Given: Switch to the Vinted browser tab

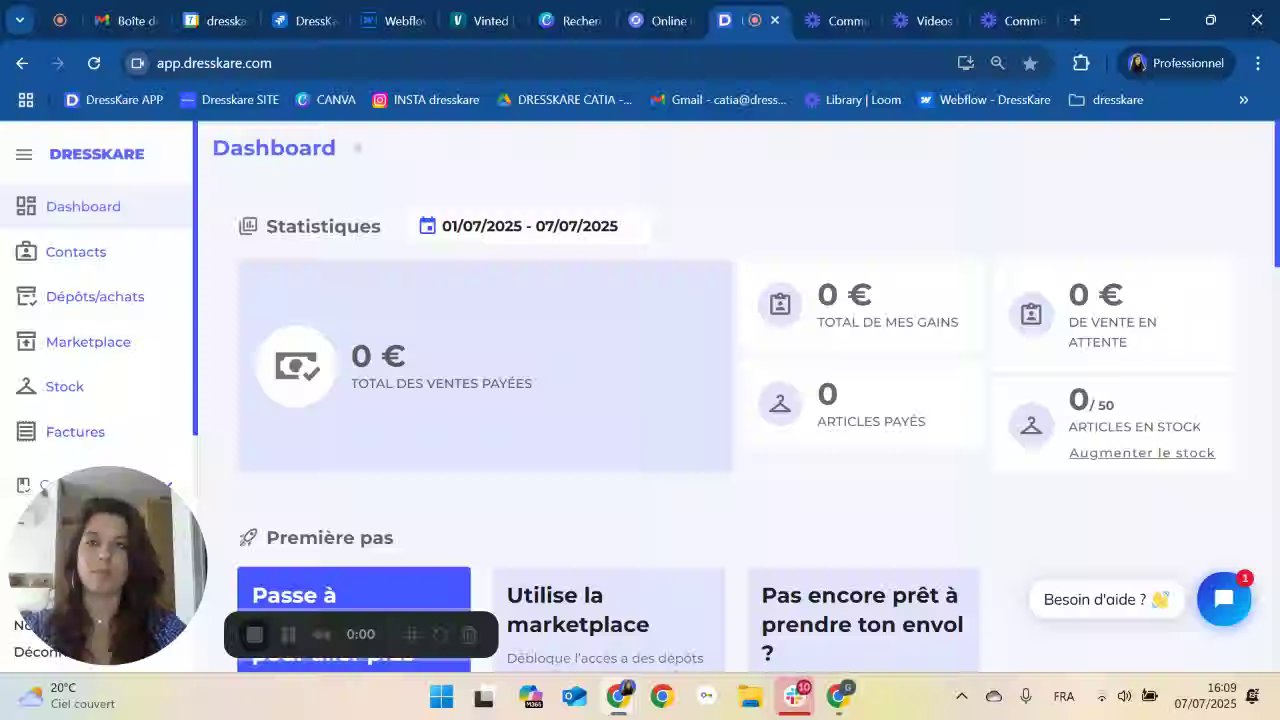Looking at the screenshot, I should click(x=481, y=20).
